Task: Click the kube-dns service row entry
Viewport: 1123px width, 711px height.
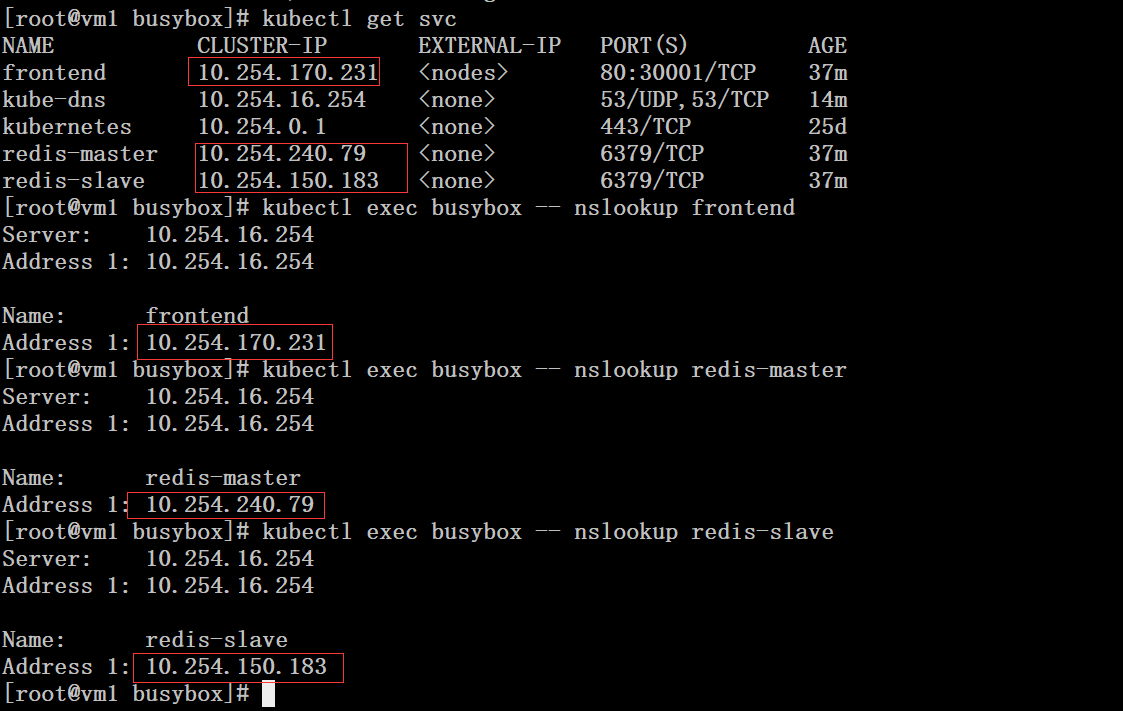Action: pos(53,98)
